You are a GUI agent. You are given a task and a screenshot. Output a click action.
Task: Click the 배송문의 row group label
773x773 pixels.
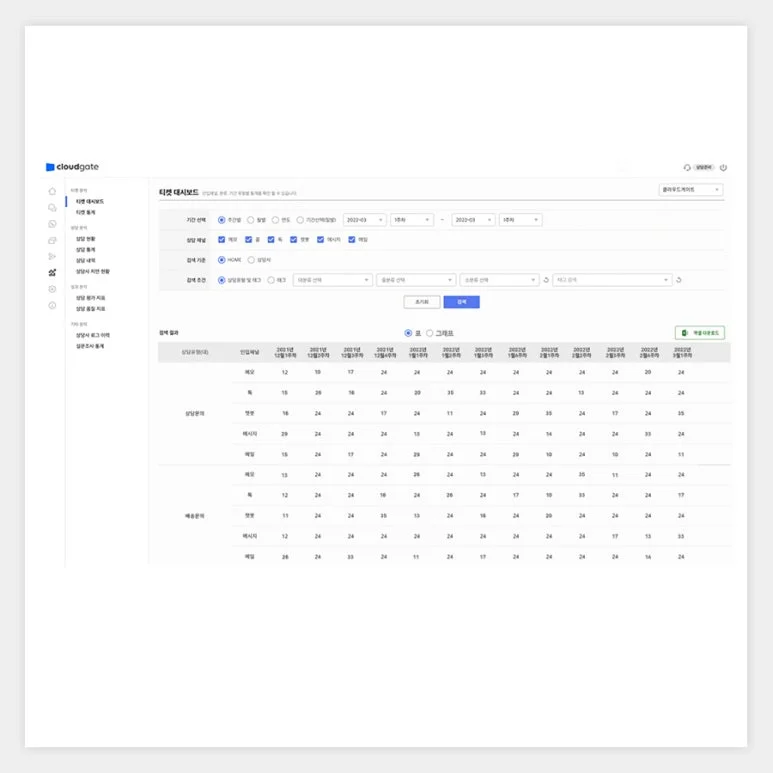point(195,516)
